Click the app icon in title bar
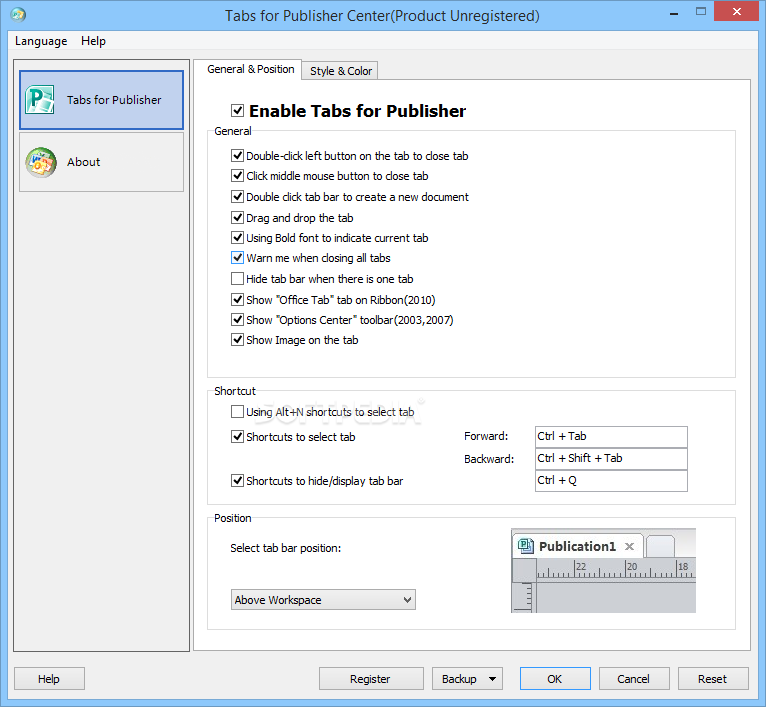The height and width of the screenshot is (707, 766). pos(18,15)
